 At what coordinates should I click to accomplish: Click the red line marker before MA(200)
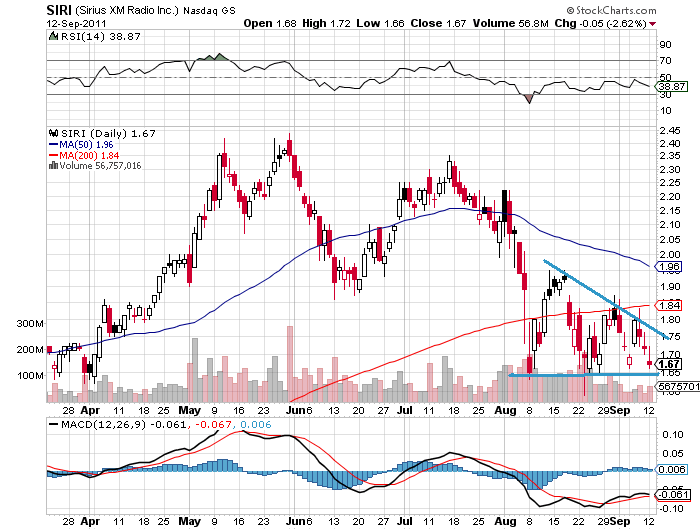[54, 155]
